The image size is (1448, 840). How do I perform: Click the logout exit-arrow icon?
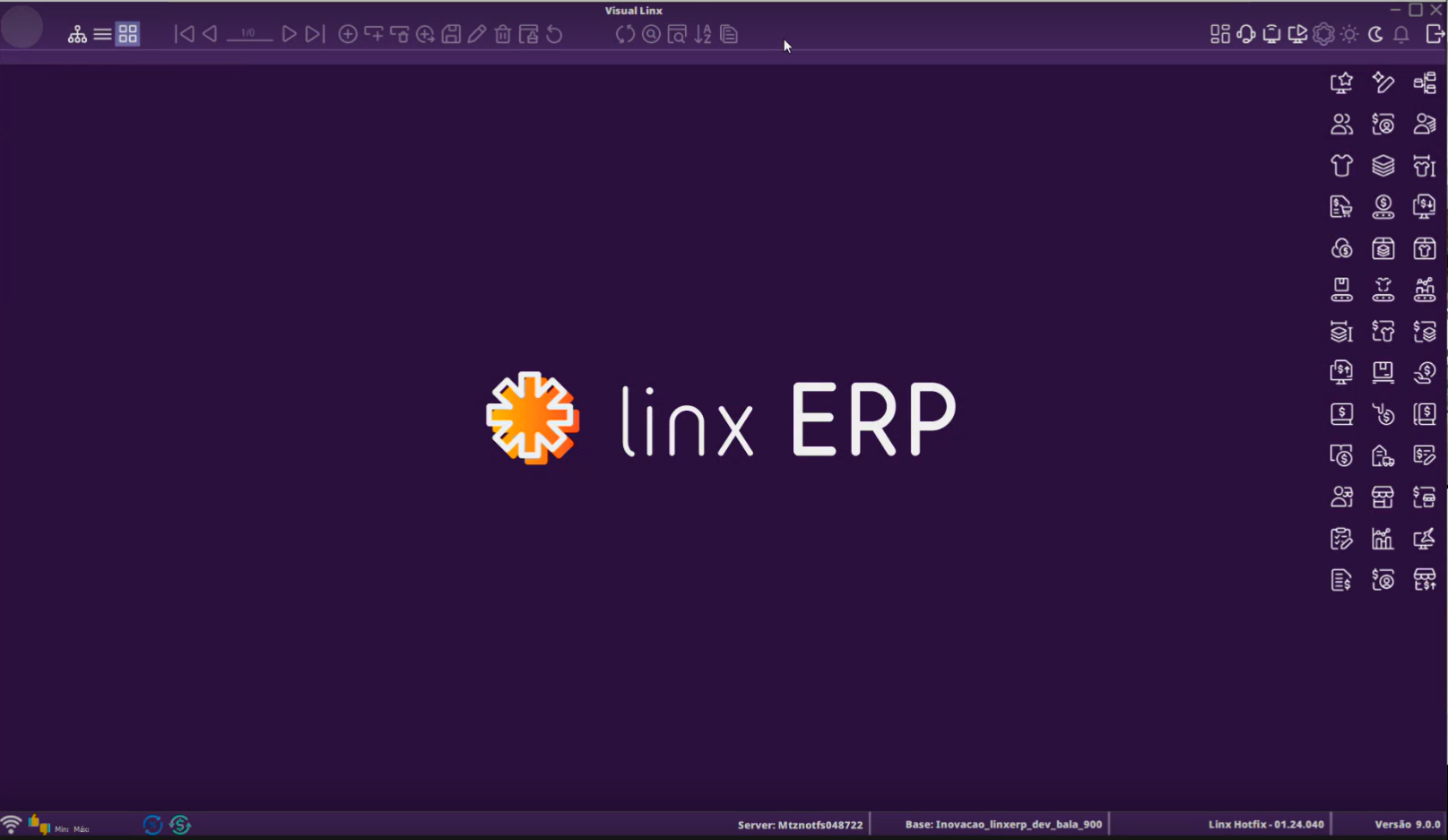point(1435,34)
